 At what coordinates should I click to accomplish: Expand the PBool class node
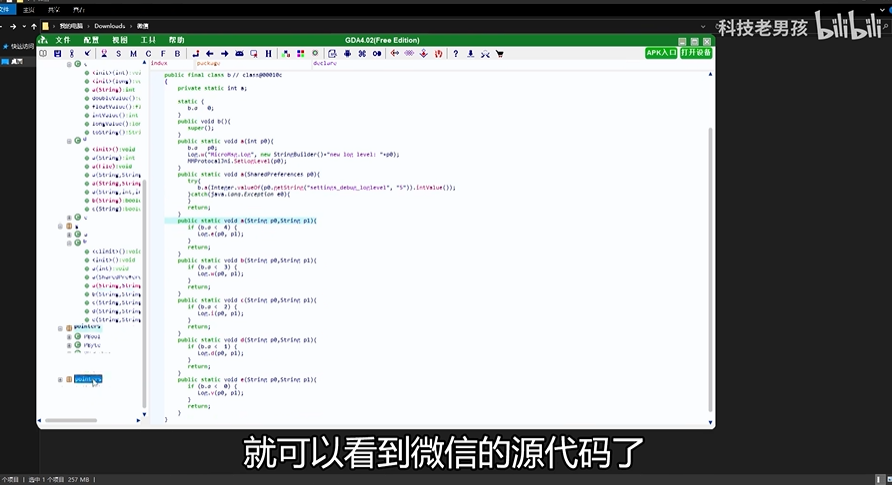(69, 336)
